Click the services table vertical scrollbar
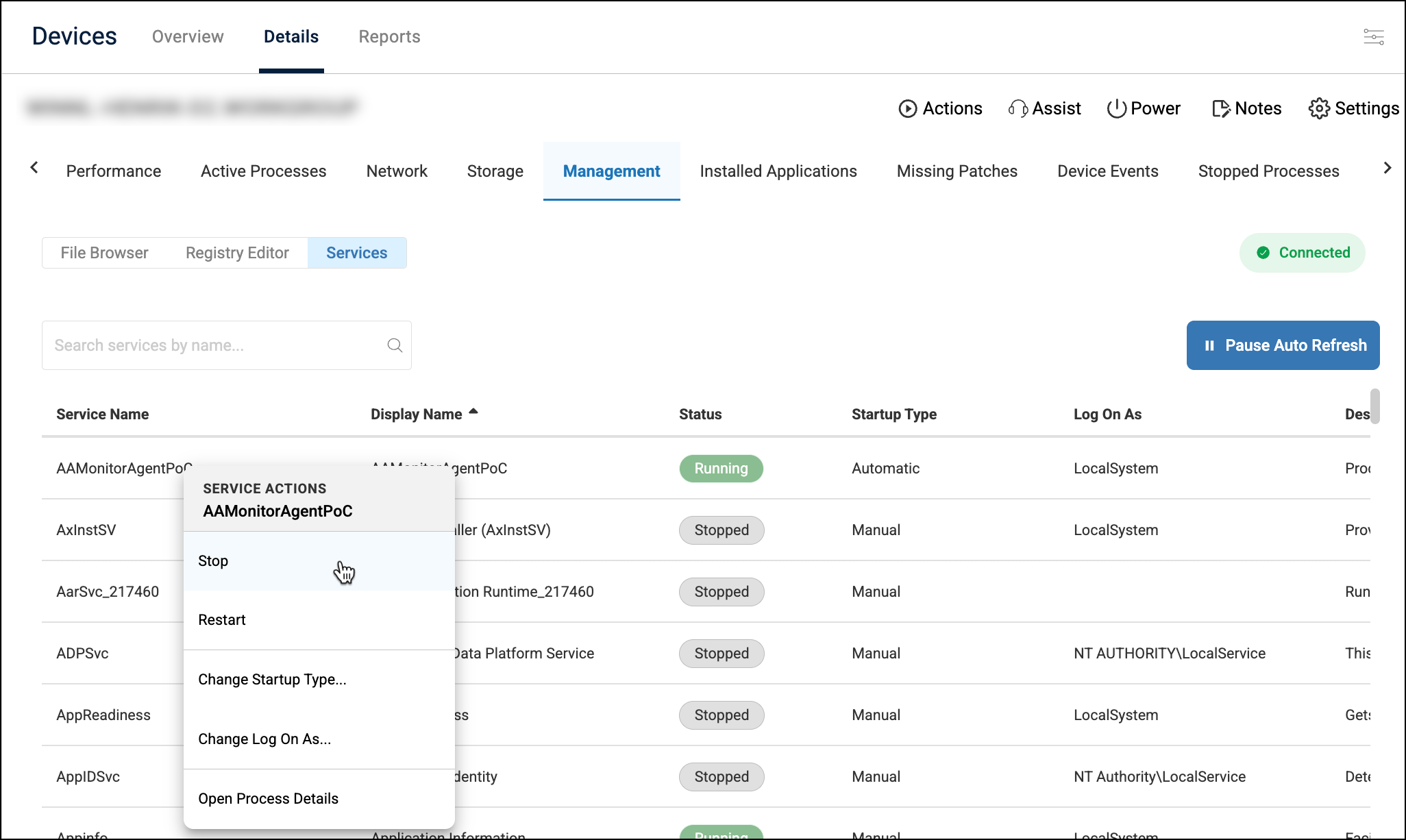 coord(1374,406)
